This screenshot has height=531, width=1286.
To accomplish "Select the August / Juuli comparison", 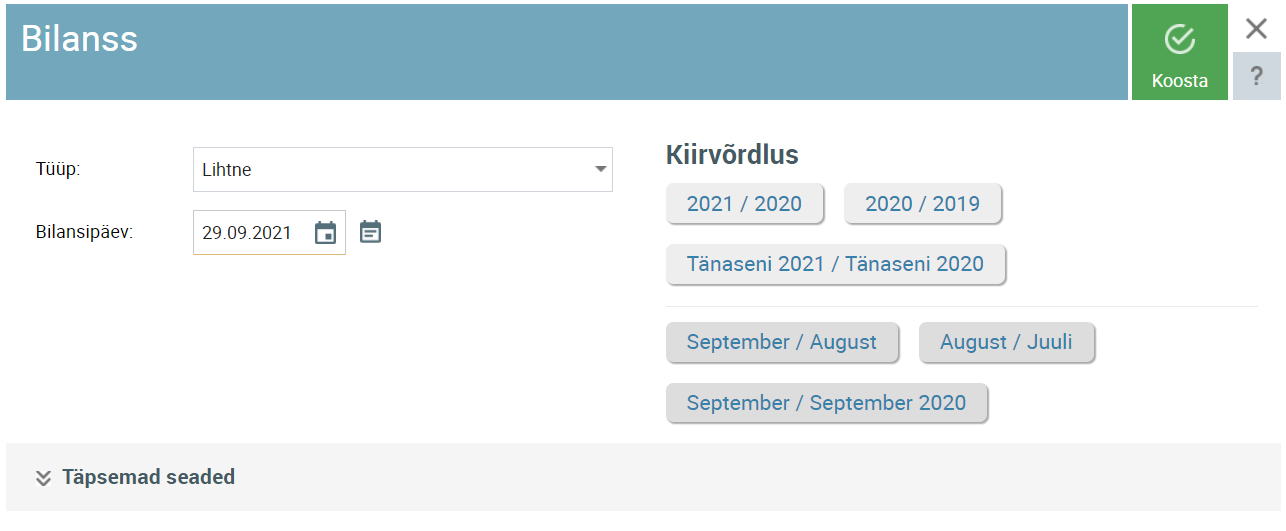I will tap(1006, 342).
